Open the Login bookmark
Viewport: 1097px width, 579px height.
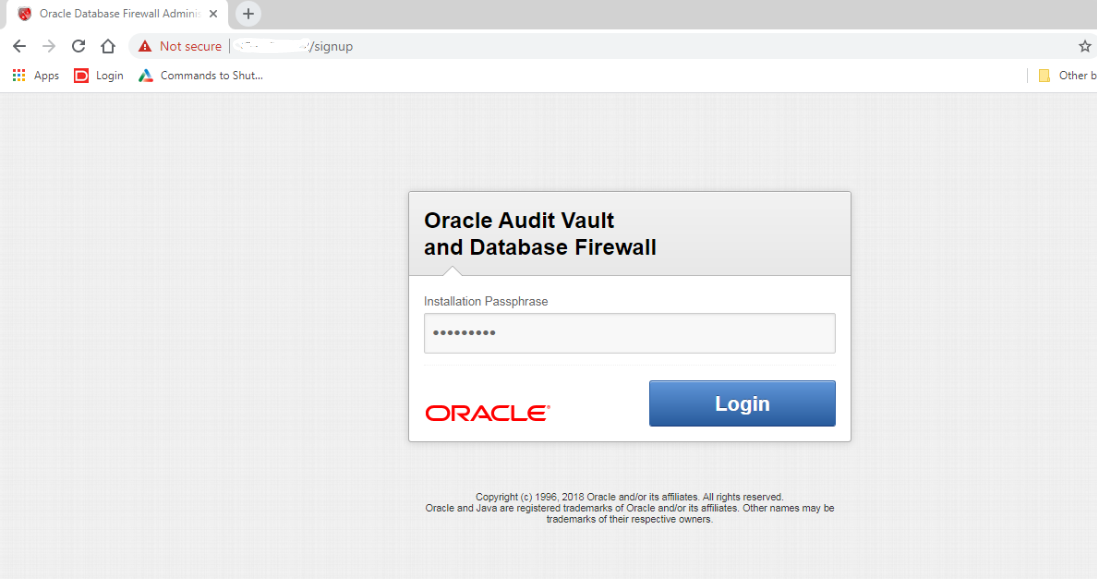tap(99, 75)
